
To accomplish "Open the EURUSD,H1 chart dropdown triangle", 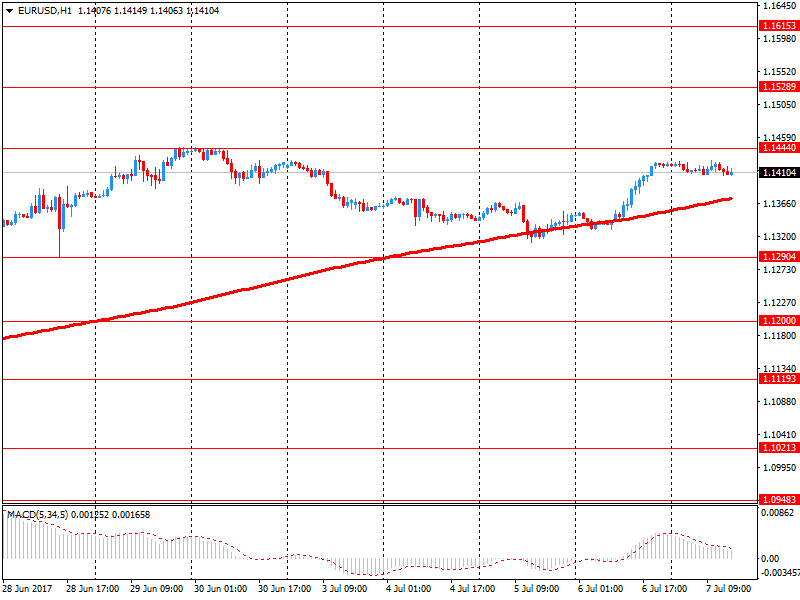I will click(9, 11).
